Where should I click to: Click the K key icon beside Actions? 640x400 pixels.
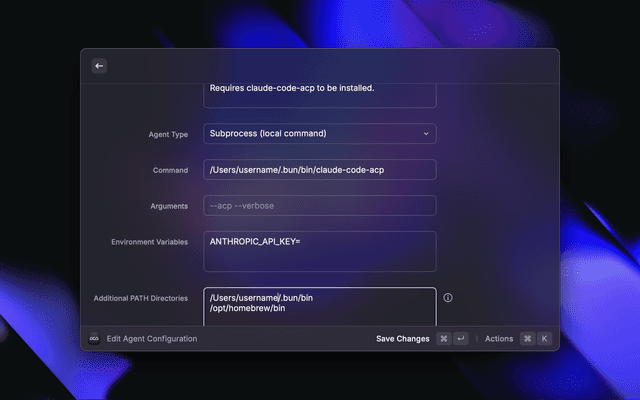point(545,339)
